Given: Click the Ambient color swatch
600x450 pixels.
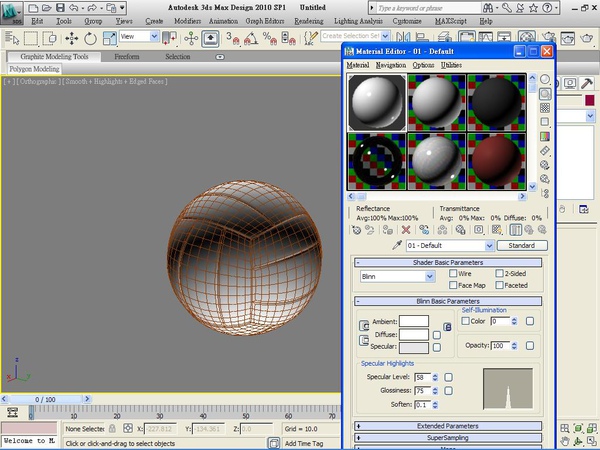Looking at the screenshot, I should [x=414, y=321].
